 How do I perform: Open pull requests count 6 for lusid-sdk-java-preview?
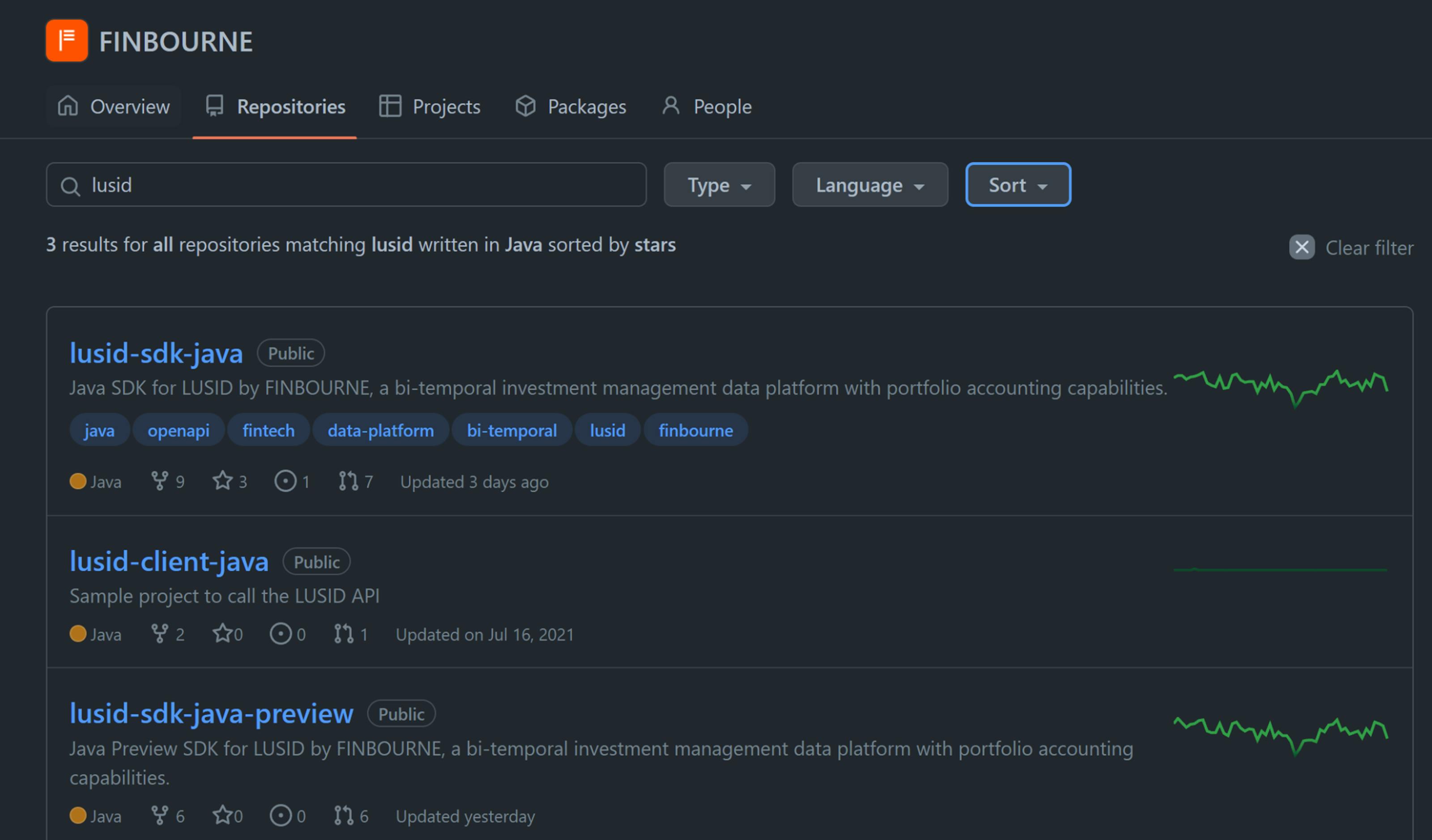pyautogui.click(x=350, y=815)
